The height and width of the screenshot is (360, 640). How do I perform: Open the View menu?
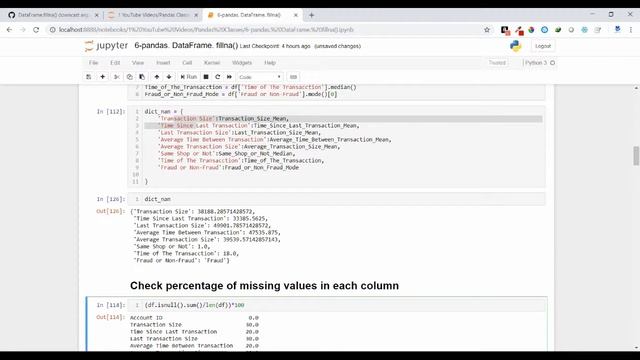(x=138, y=63)
